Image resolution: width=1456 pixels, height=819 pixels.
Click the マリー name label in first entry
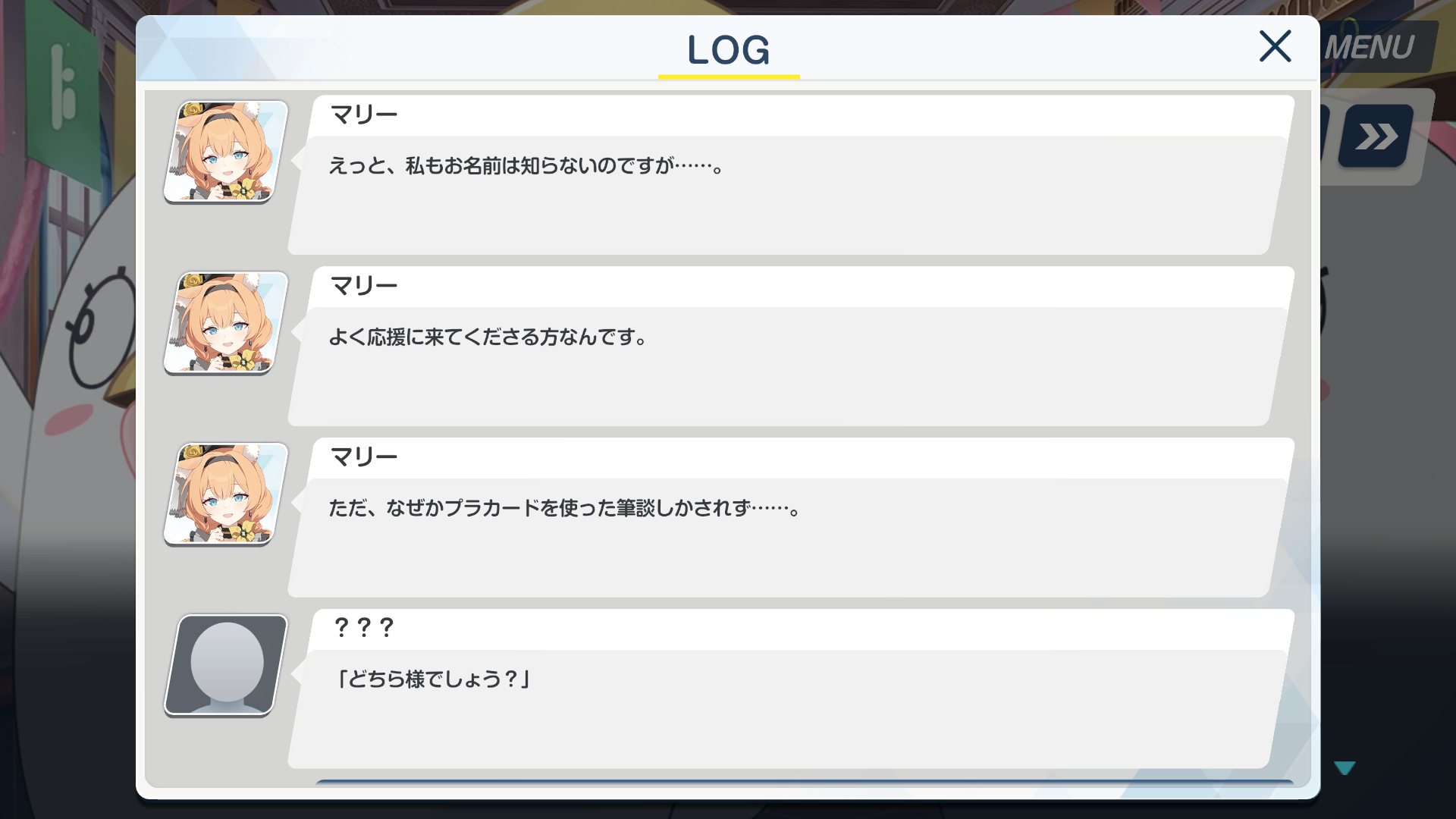[x=364, y=115]
